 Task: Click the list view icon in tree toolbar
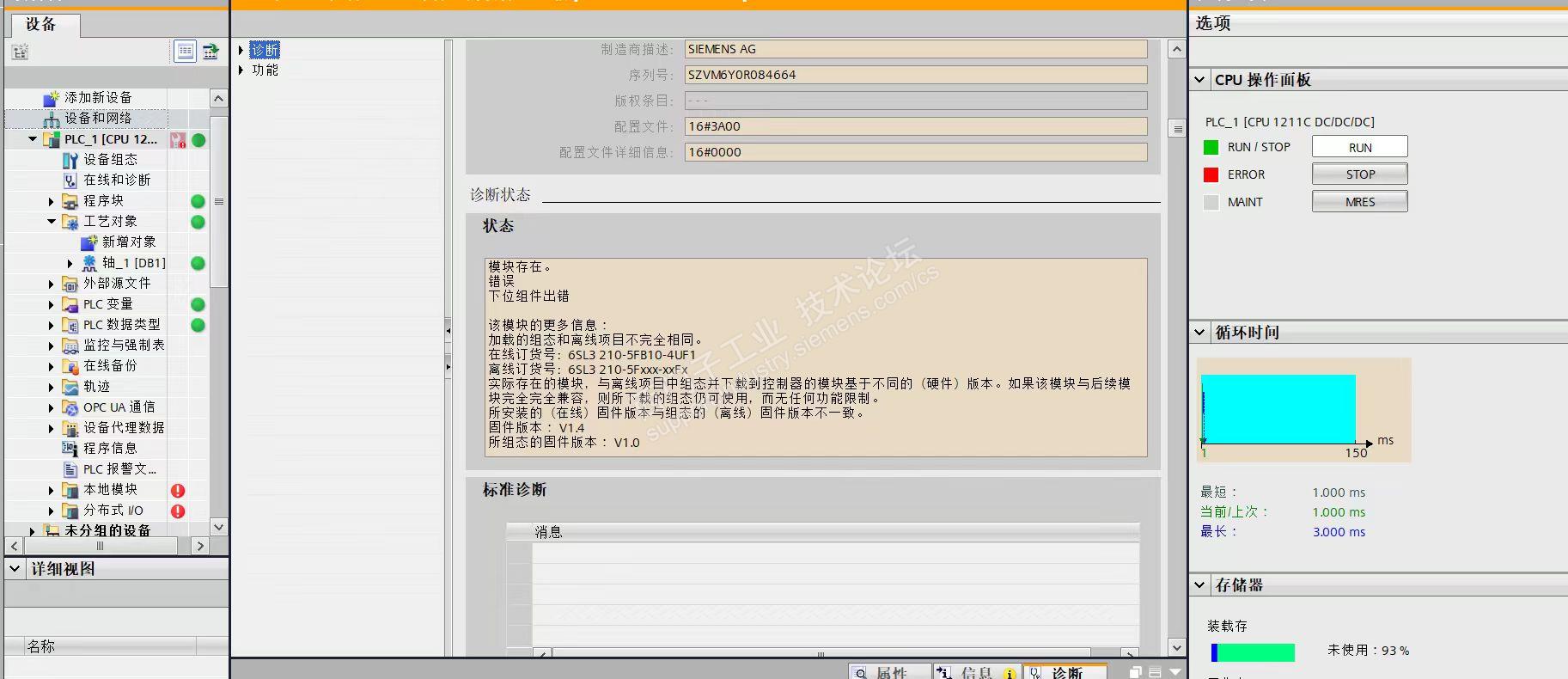click(185, 52)
